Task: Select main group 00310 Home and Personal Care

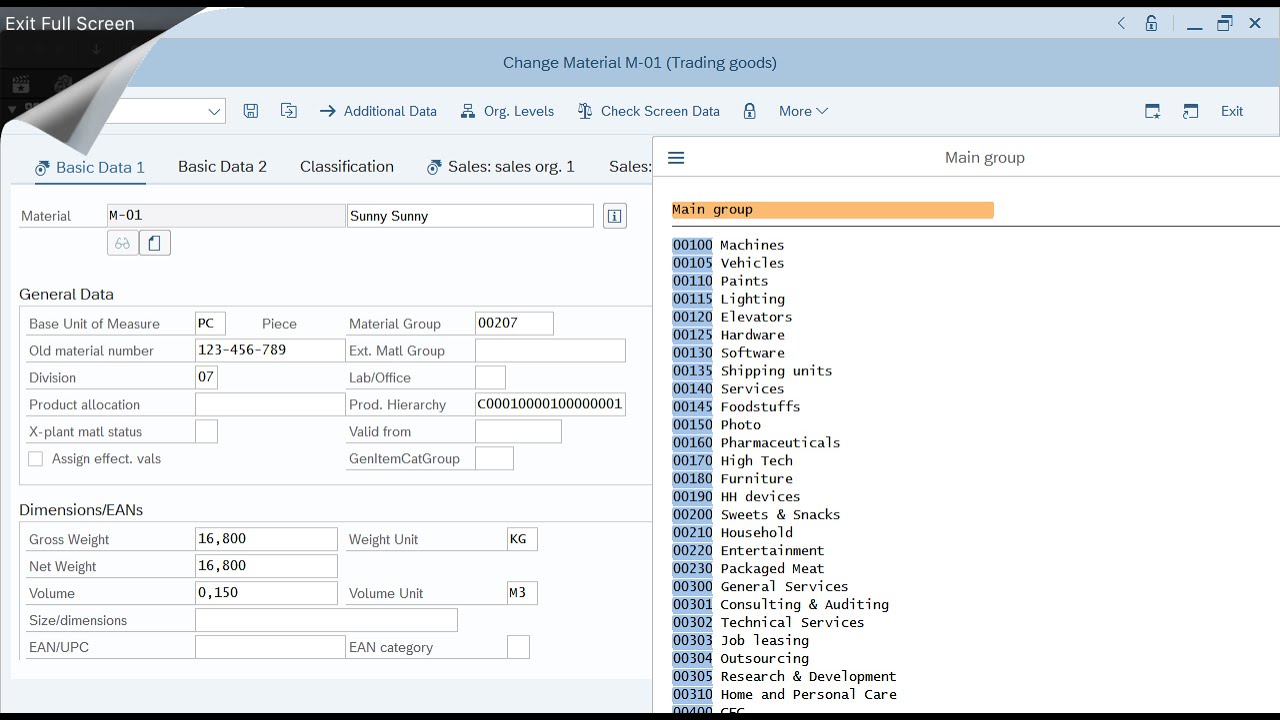Action: pyautogui.click(x=784, y=695)
